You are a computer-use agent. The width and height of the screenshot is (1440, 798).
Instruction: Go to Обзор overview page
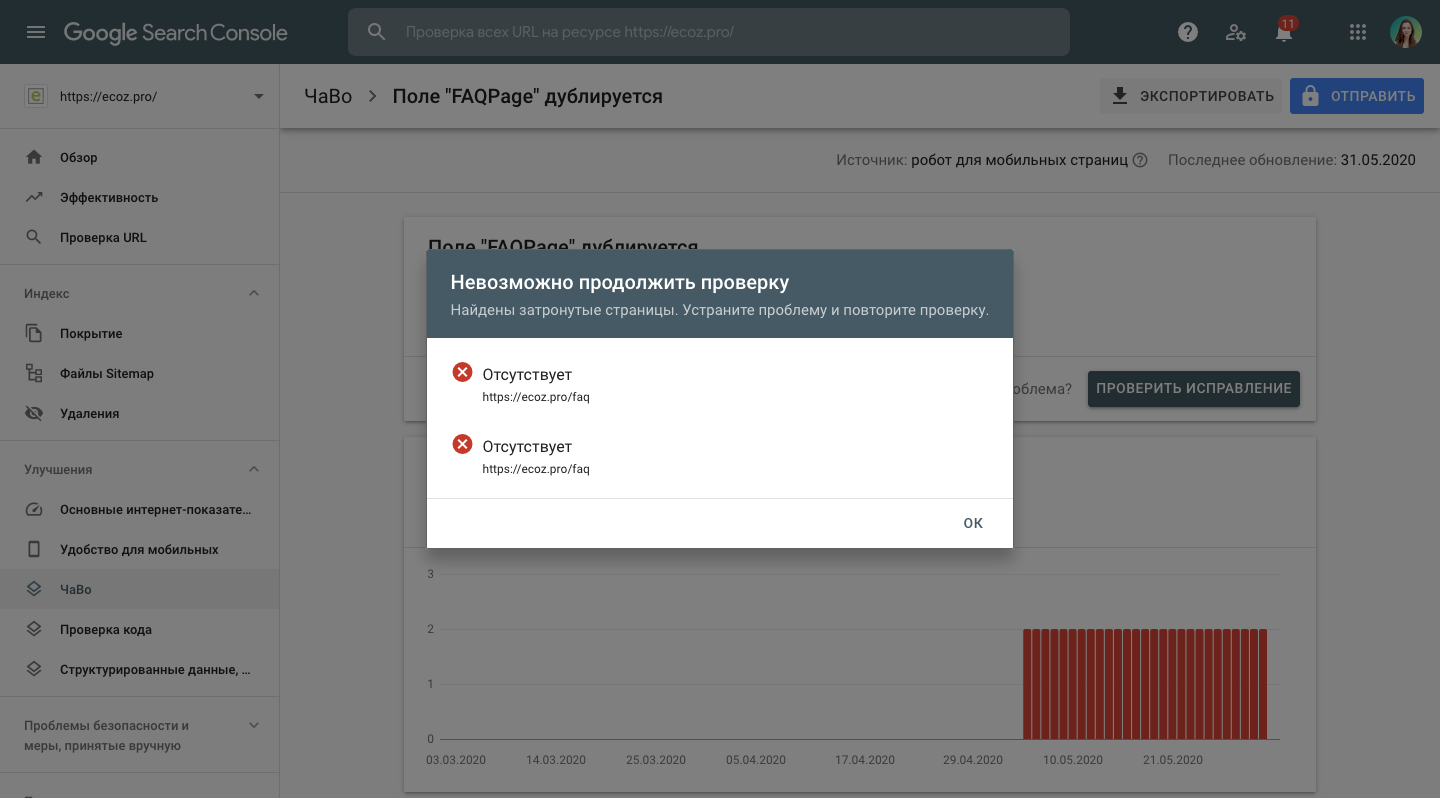pos(140,157)
